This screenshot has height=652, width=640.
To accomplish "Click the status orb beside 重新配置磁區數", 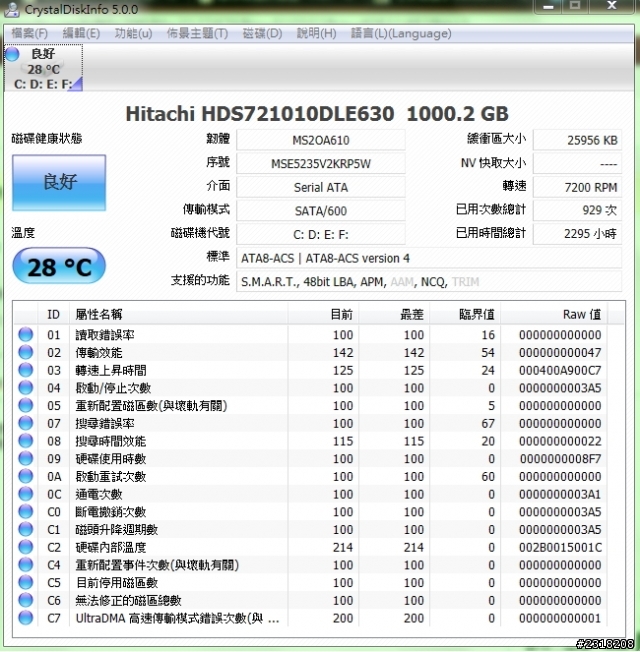I will (26, 406).
